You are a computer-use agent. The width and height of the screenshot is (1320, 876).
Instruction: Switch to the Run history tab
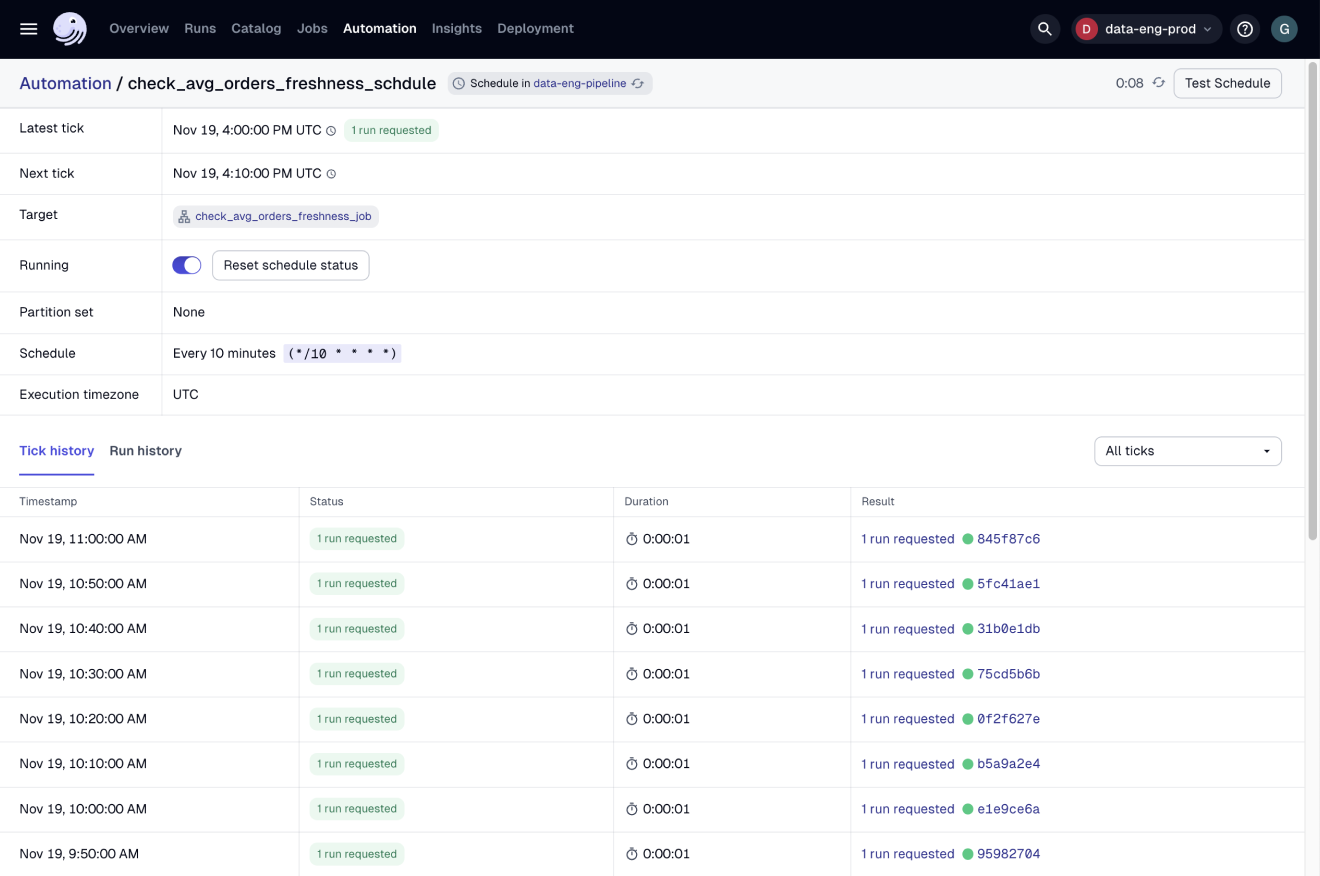click(145, 450)
